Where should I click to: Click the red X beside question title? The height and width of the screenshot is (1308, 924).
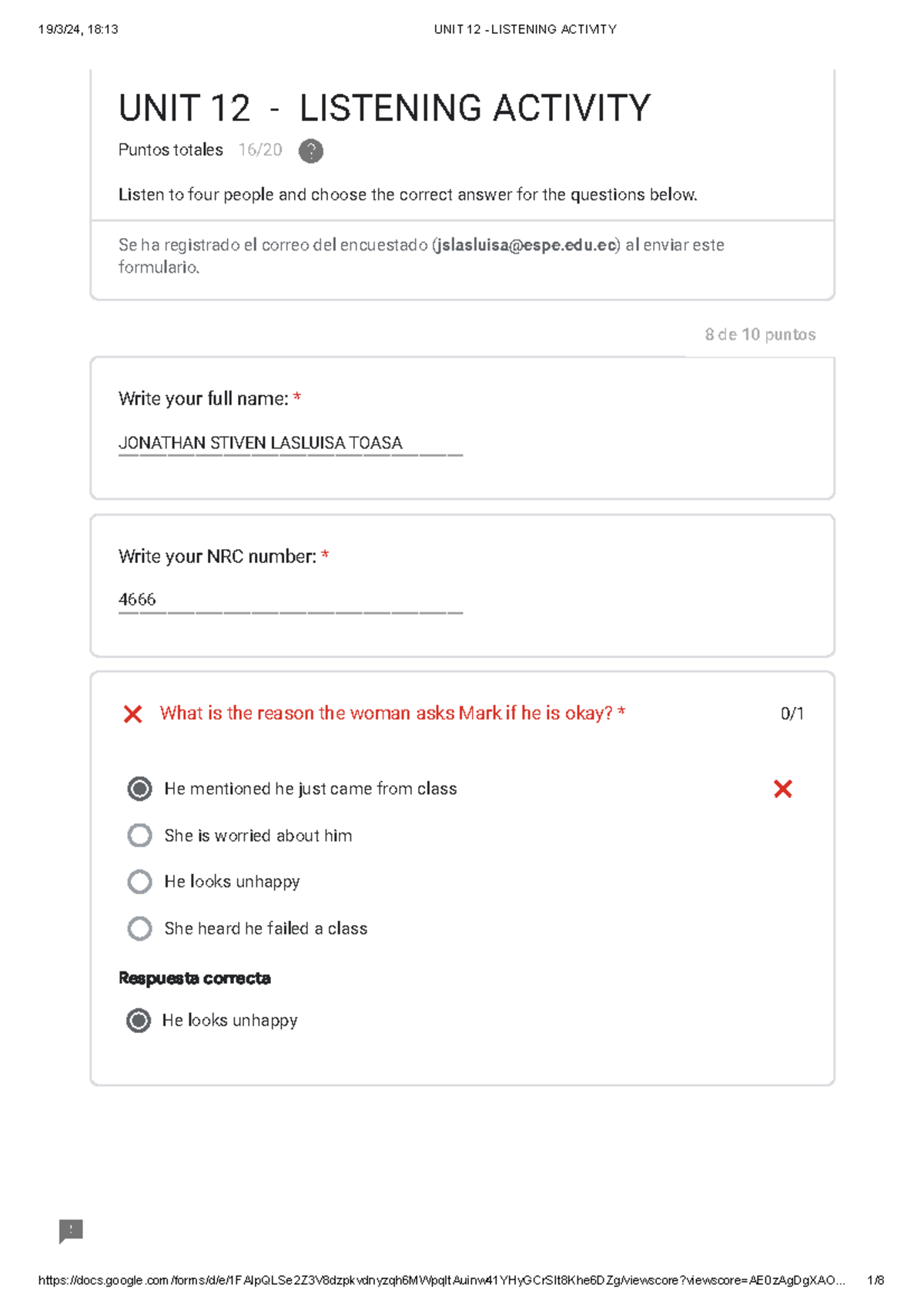[x=132, y=714]
